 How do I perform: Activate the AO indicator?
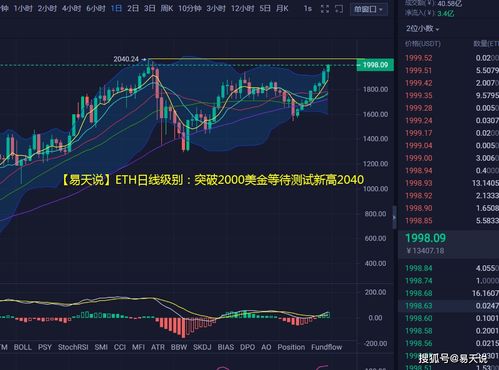(x=266, y=347)
